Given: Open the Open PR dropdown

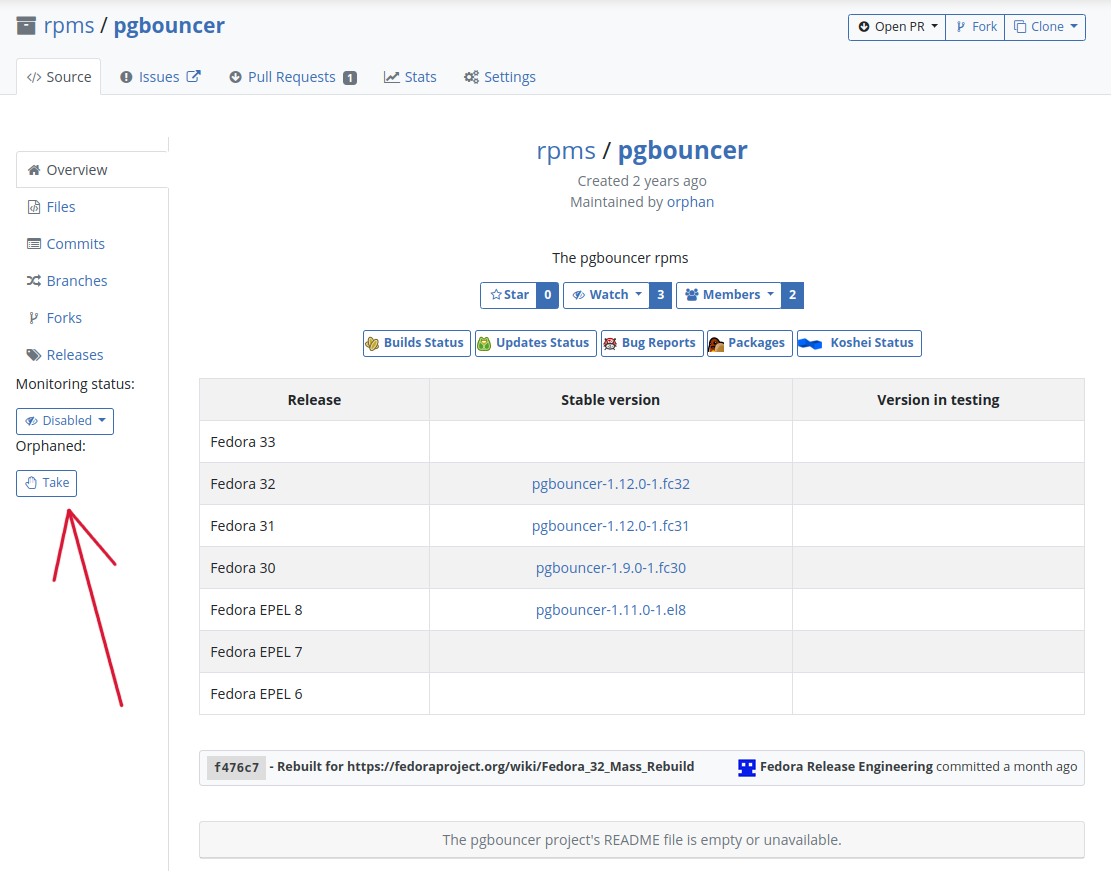Looking at the screenshot, I should pos(897,27).
